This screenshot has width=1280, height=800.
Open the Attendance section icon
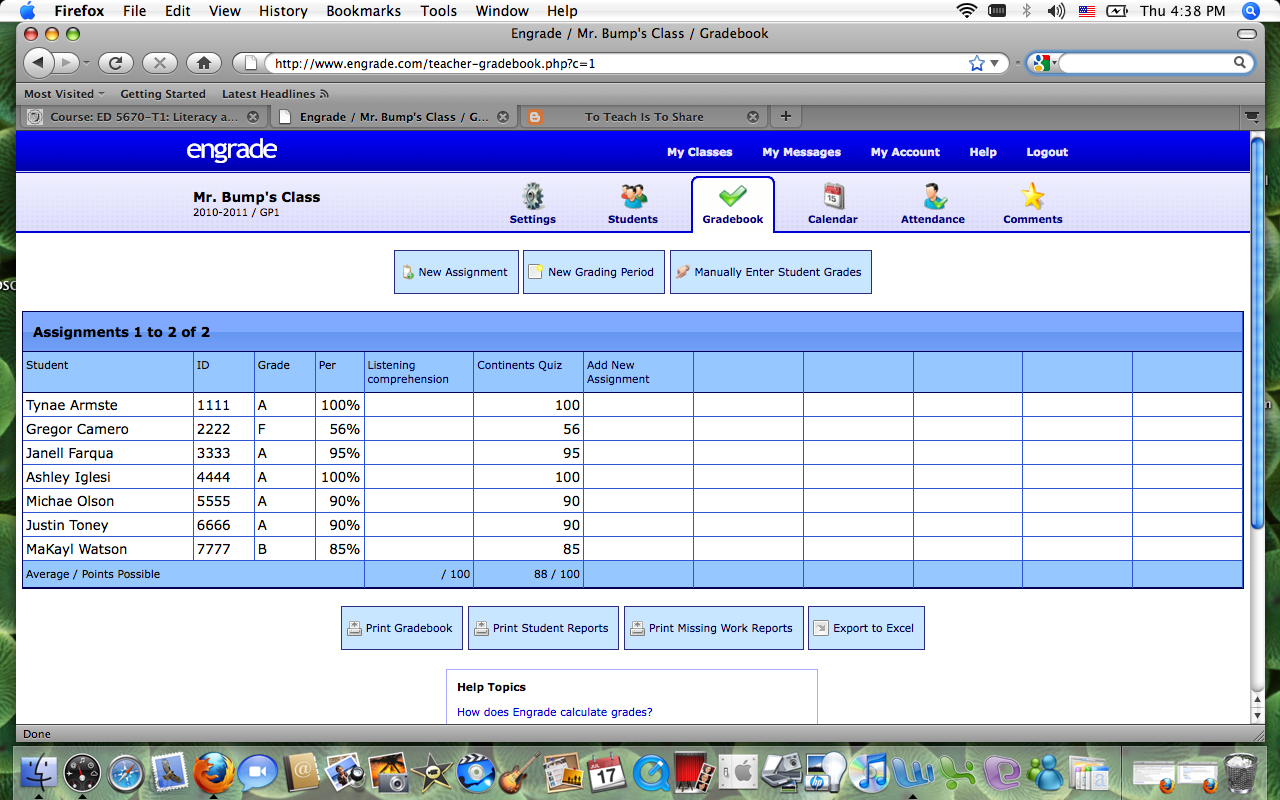[x=933, y=196]
